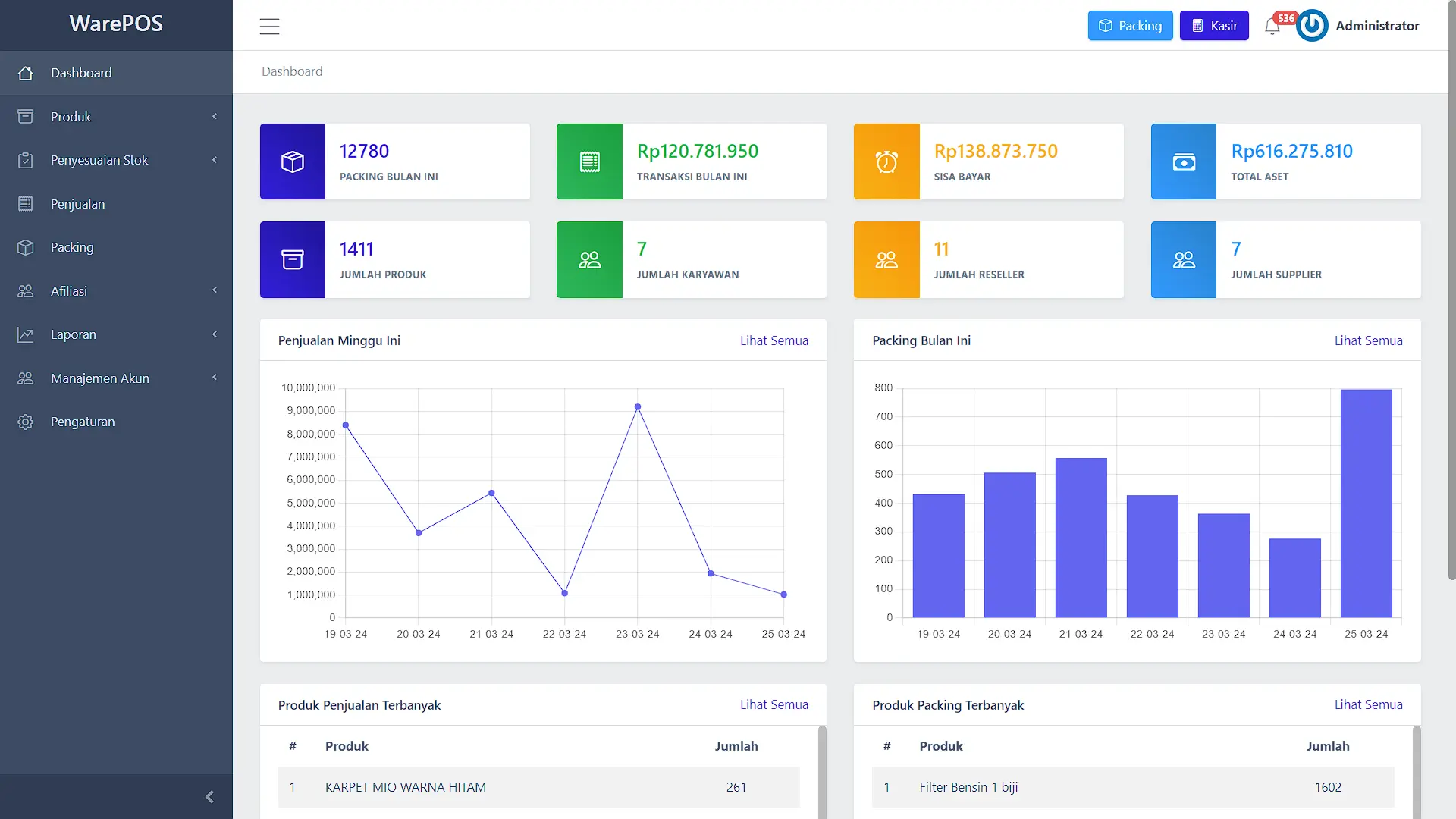This screenshot has width=1456, height=819.
Task: Click the Kasir button in header
Action: click(1214, 26)
